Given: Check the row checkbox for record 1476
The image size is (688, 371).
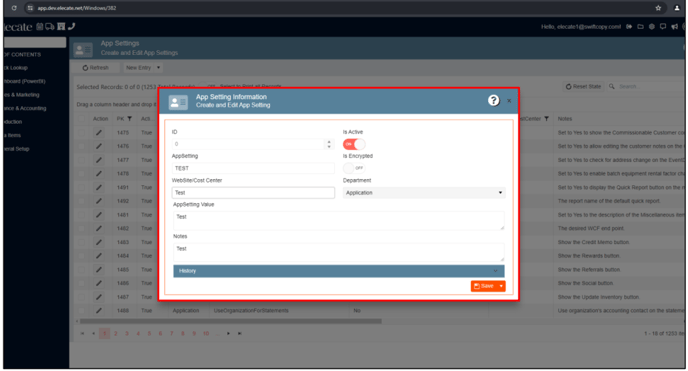Looking at the screenshot, I should click(82, 146).
